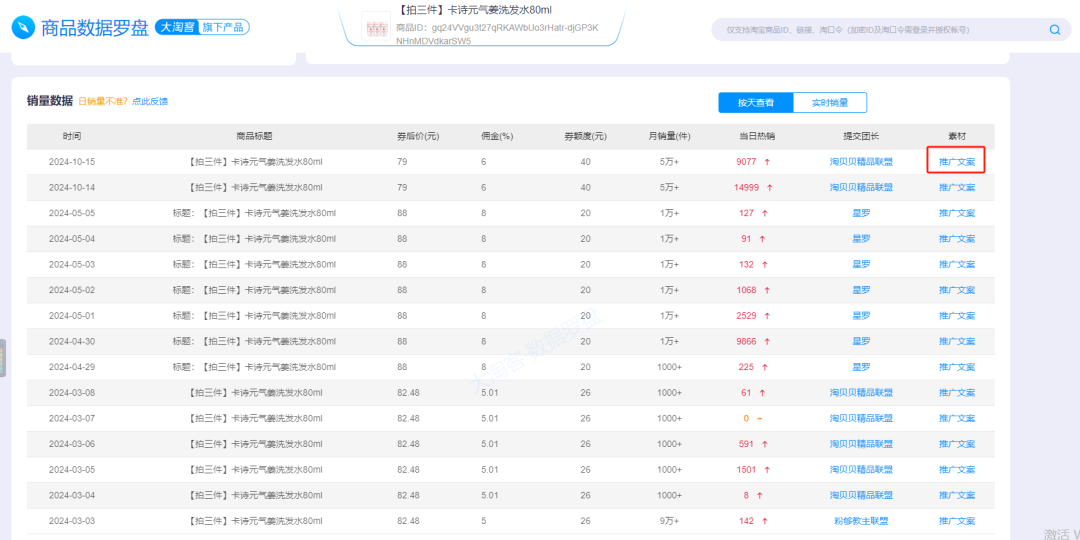Image resolution: width=1080 pixels, height=540 pixels.
Task: Click the 时间 column header
Action: [72, 136]
